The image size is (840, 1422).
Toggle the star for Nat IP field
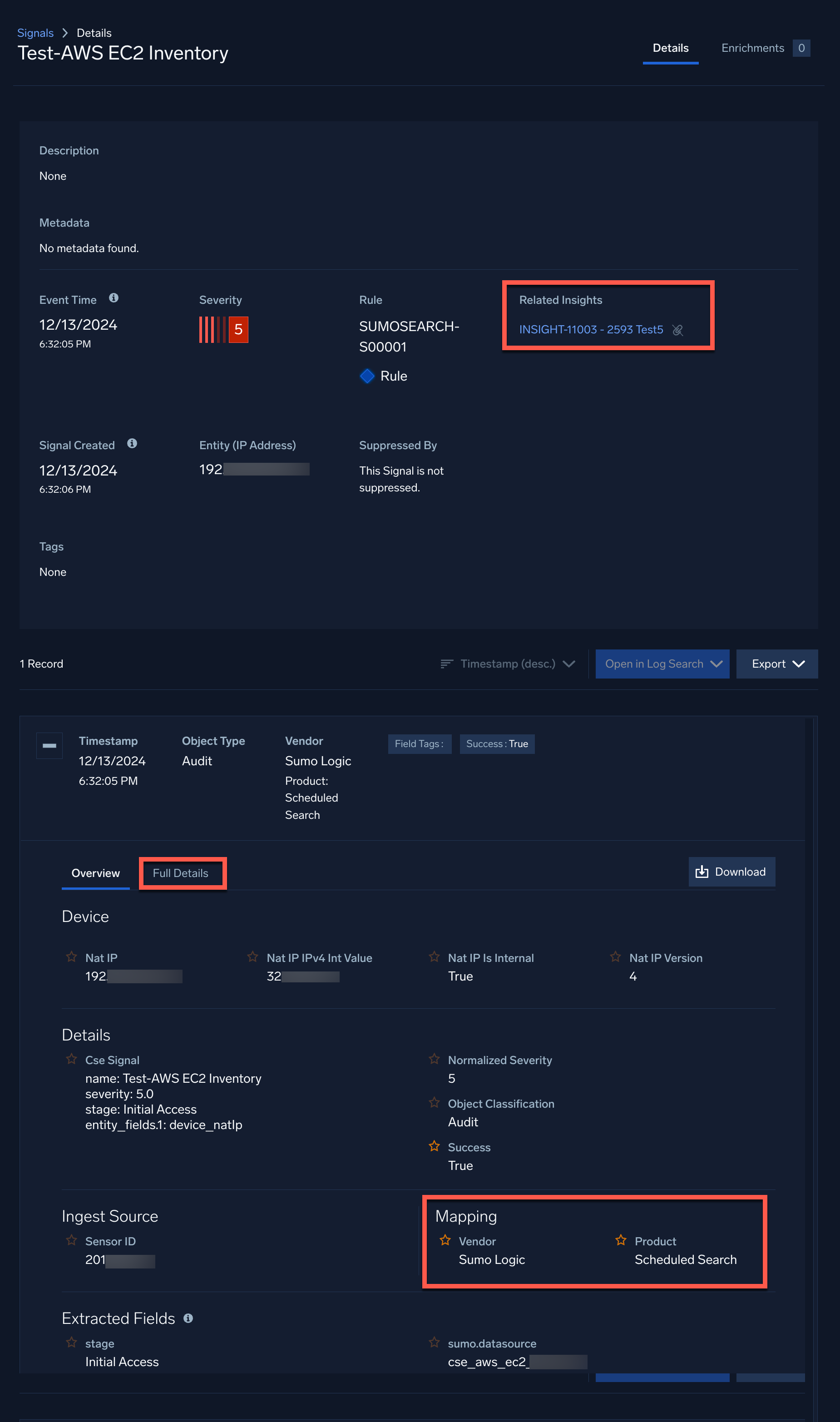(x=72, y=956)
